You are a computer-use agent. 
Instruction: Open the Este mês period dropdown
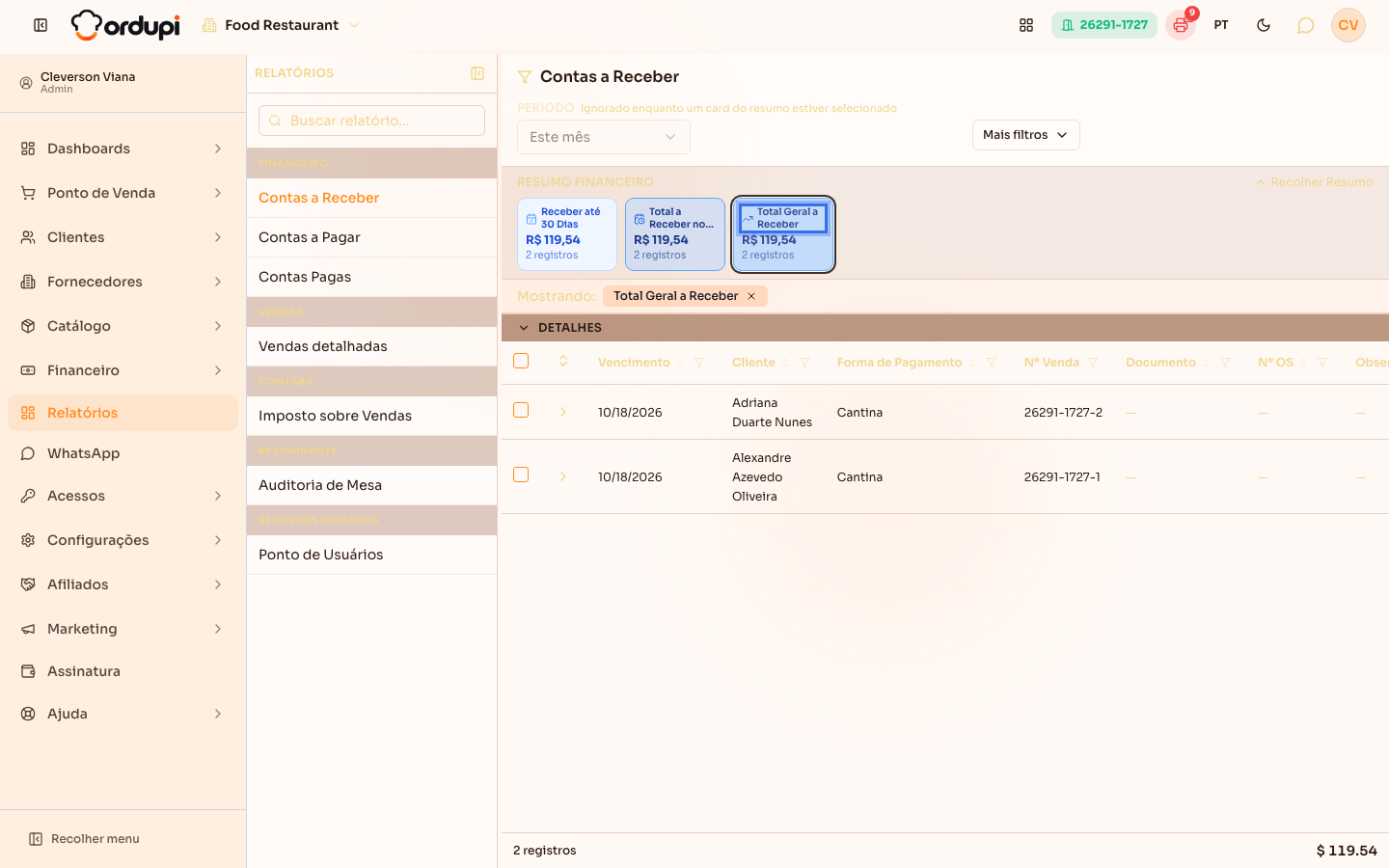604,137
